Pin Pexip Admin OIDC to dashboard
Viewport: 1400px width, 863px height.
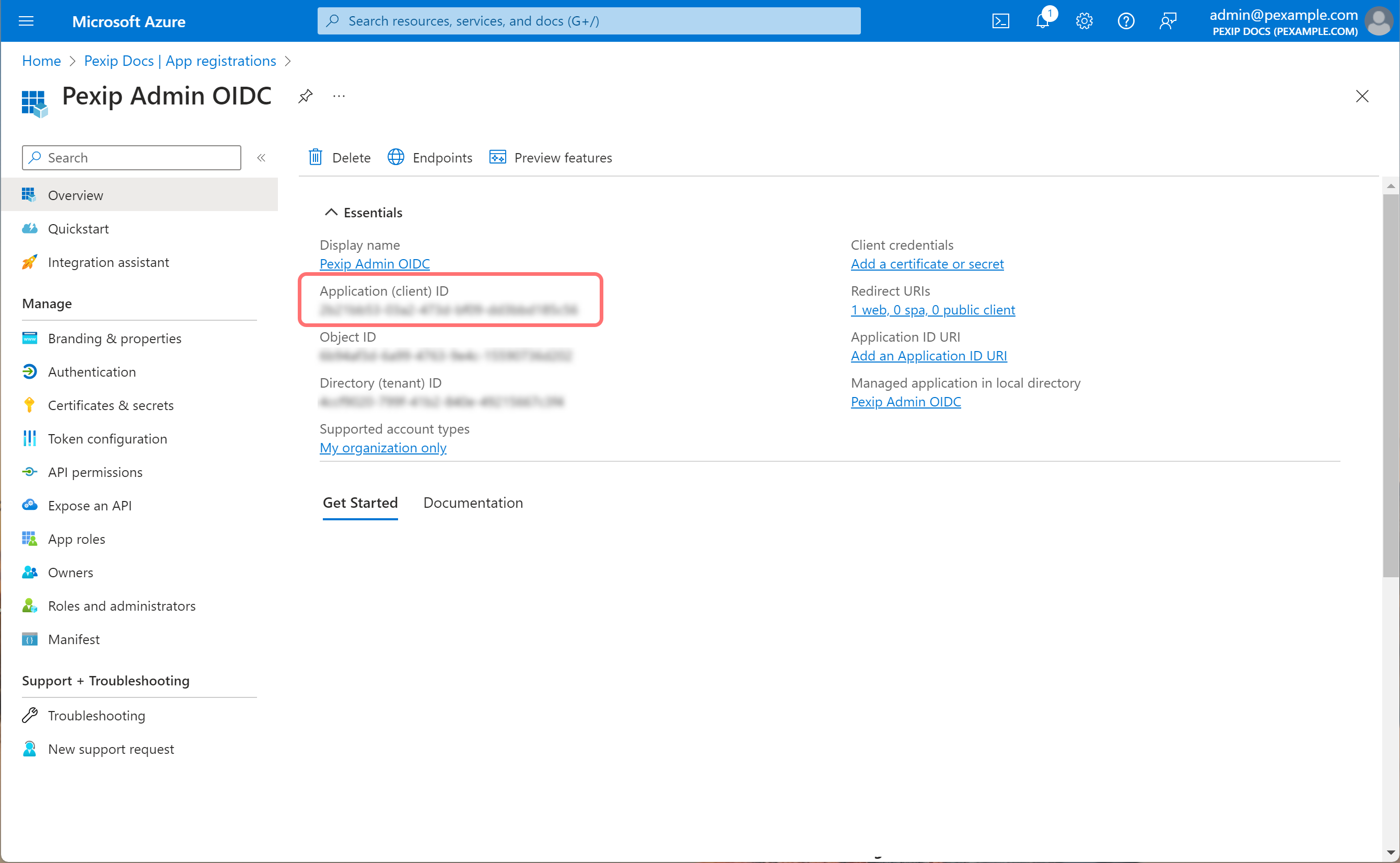tap(306, 96)
